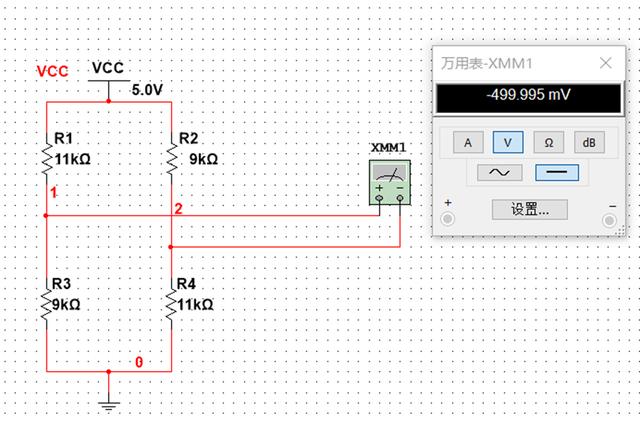This screenshot has height=422, width=640.
Task: Select the VCC 5.0V power source symbol
Action: [109, 81]
